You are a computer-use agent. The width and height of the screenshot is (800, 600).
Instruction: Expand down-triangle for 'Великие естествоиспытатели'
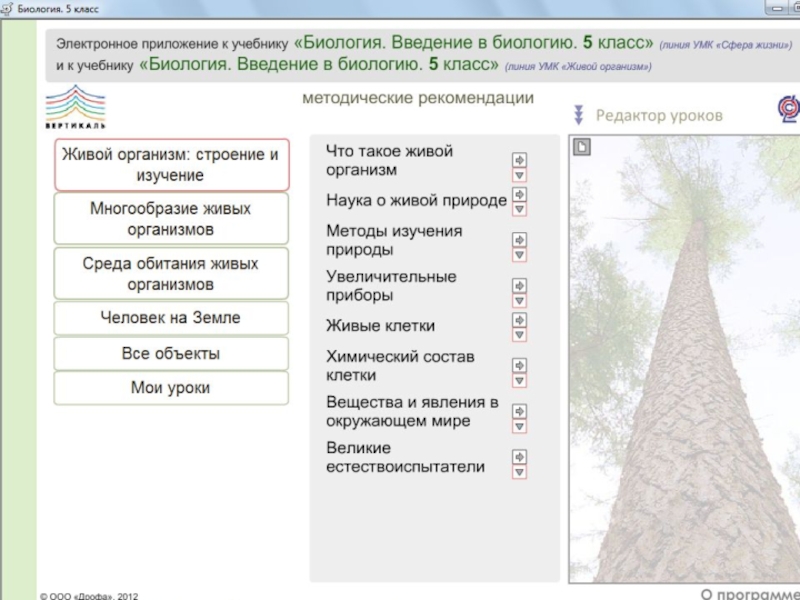click(x=519, y=472)
